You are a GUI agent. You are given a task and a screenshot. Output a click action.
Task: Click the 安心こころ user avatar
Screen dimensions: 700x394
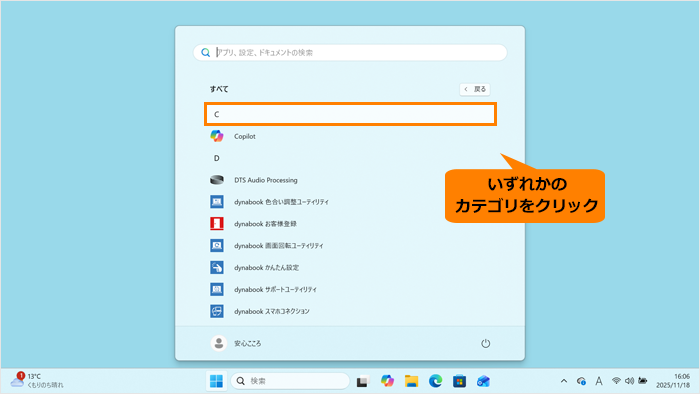(x=219, y=343)
